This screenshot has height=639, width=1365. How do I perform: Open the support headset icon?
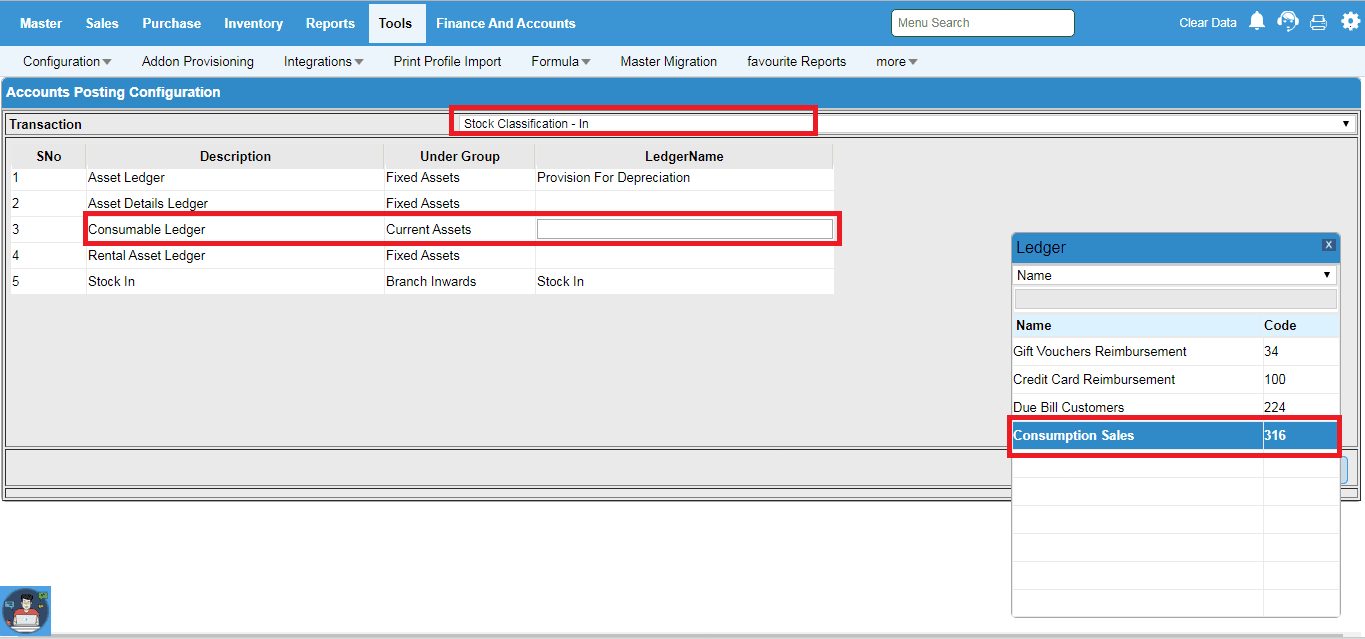pos(1288,21)
